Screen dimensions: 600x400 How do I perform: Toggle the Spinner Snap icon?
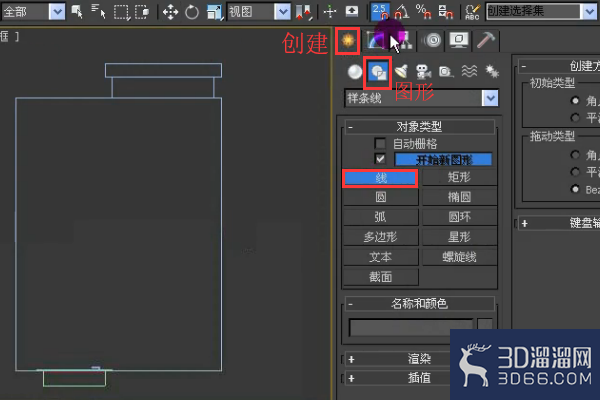pyautogui.click(x=445, y=11)
